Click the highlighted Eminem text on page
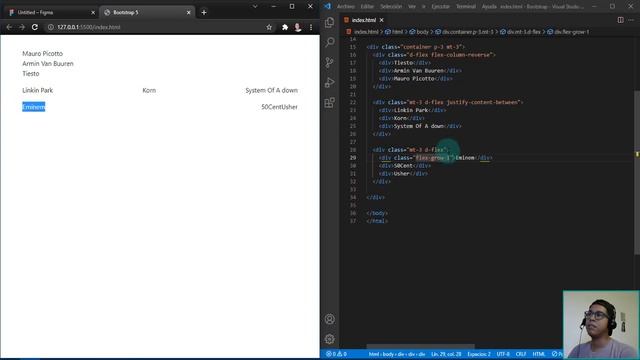The height and width of the screenshot is (360, 640). click(33, 107)
